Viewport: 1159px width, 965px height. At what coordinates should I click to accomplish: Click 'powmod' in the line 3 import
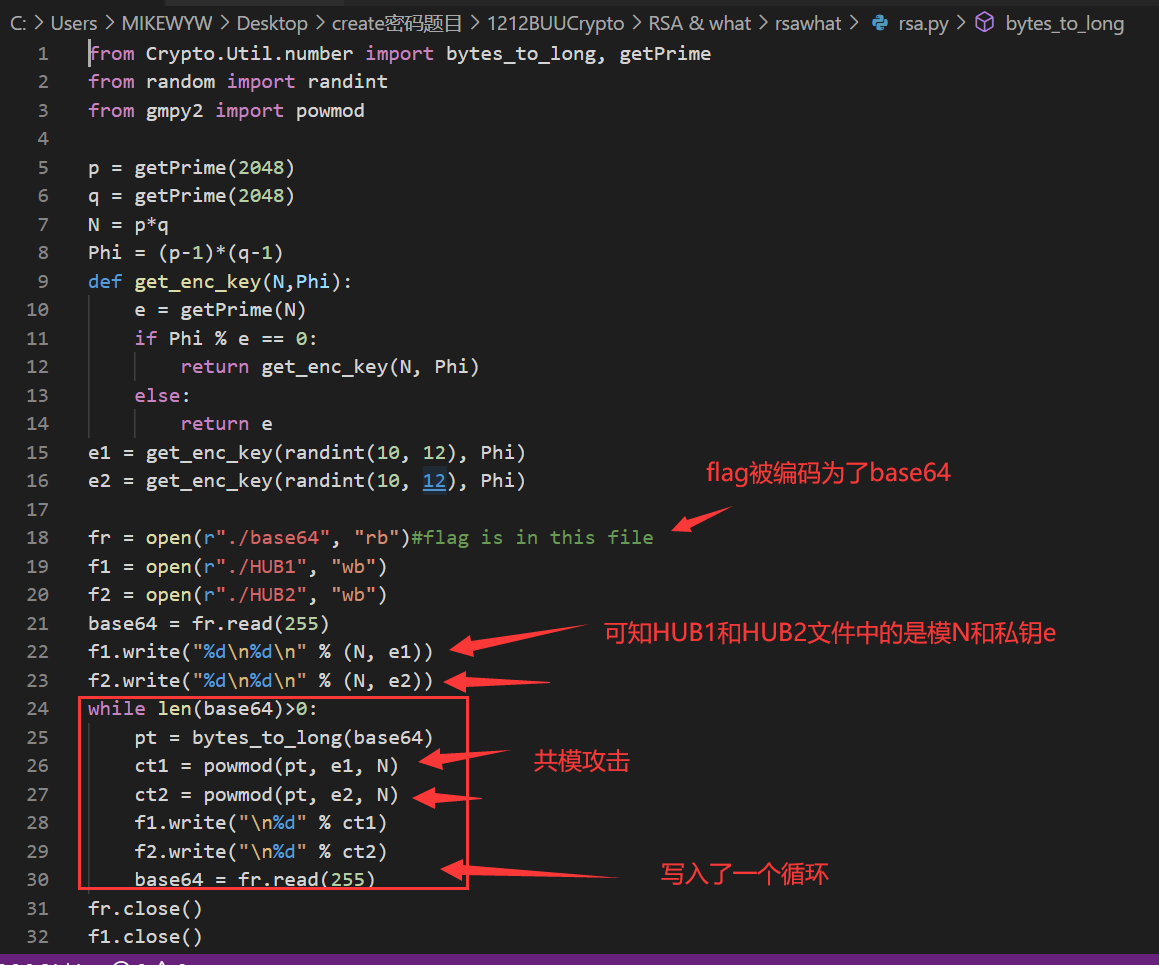(330, 111)
